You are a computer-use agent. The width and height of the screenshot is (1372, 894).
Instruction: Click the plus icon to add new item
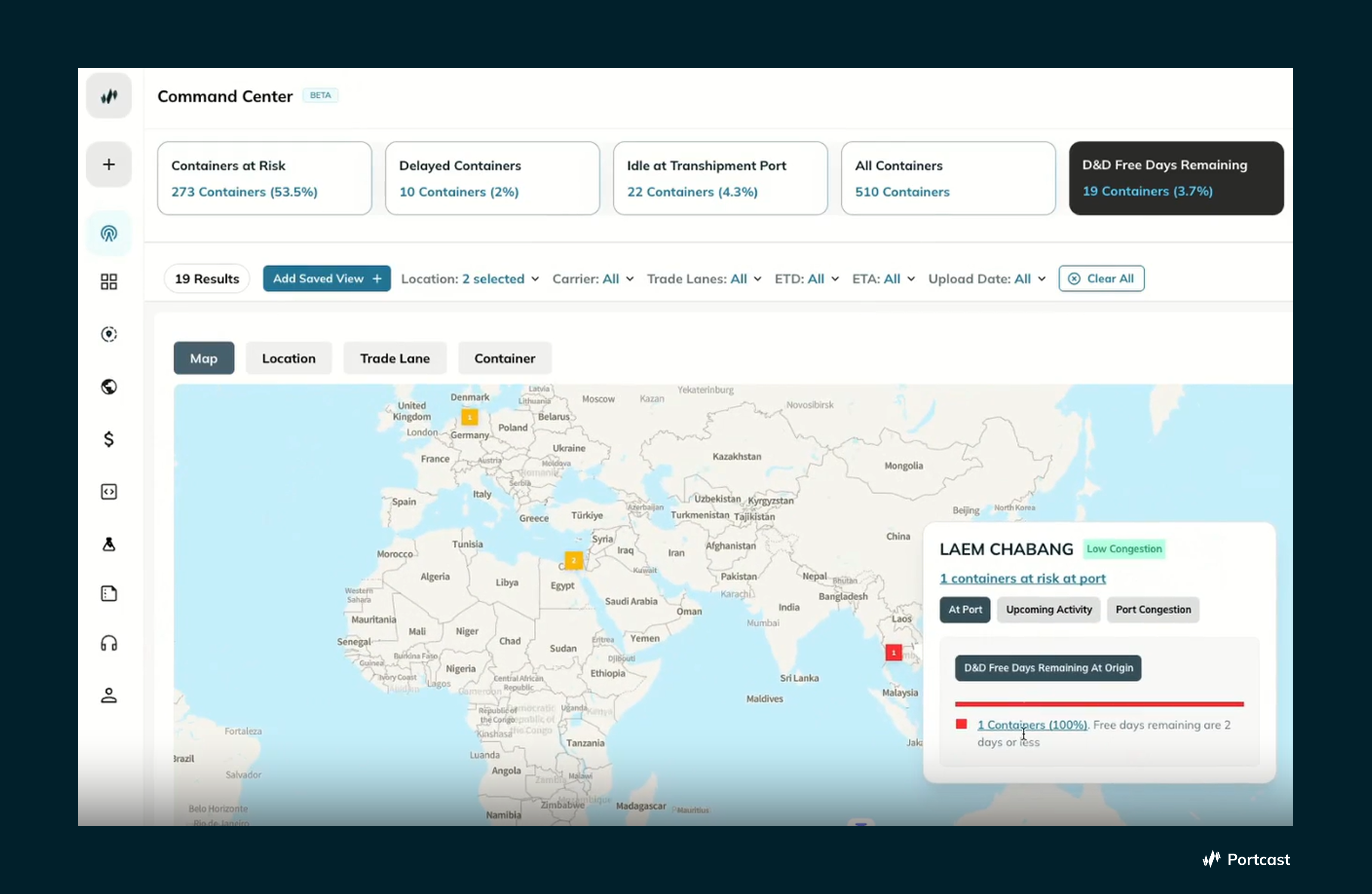coord(109,164)
